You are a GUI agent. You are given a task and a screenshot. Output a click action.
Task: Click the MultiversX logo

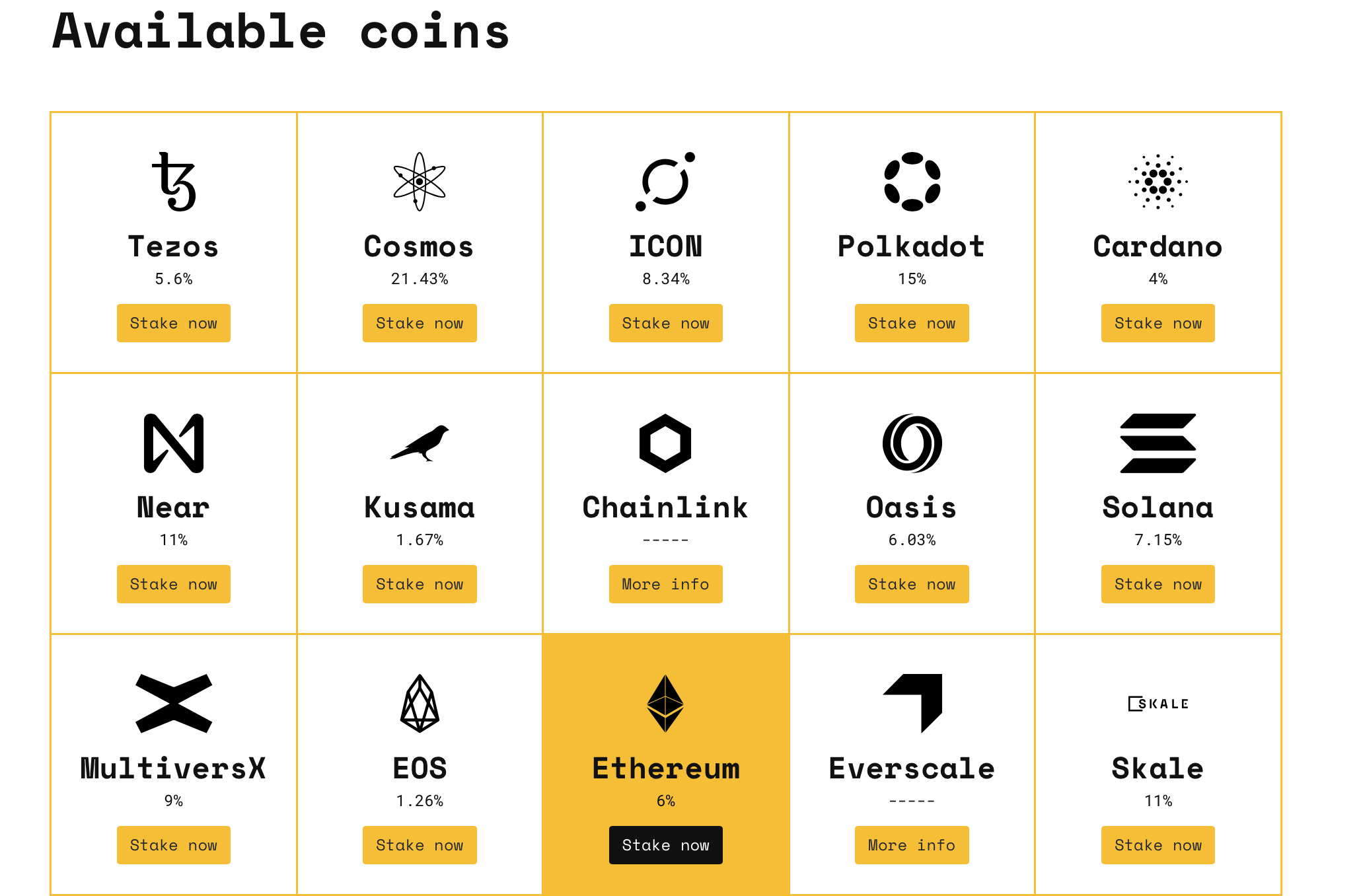(174, 704)
